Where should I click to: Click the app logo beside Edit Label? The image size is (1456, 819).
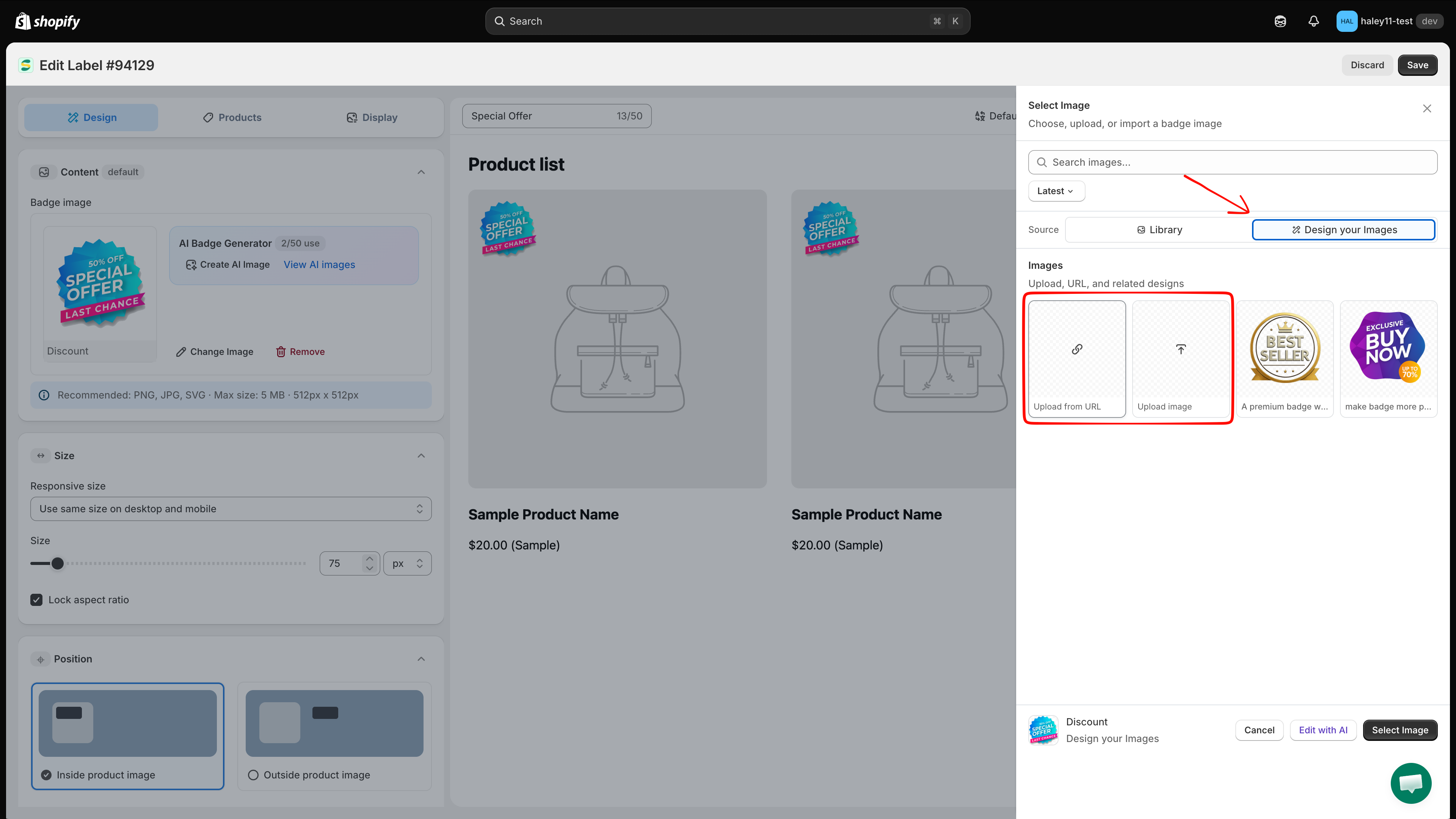[x=25, y=65]
